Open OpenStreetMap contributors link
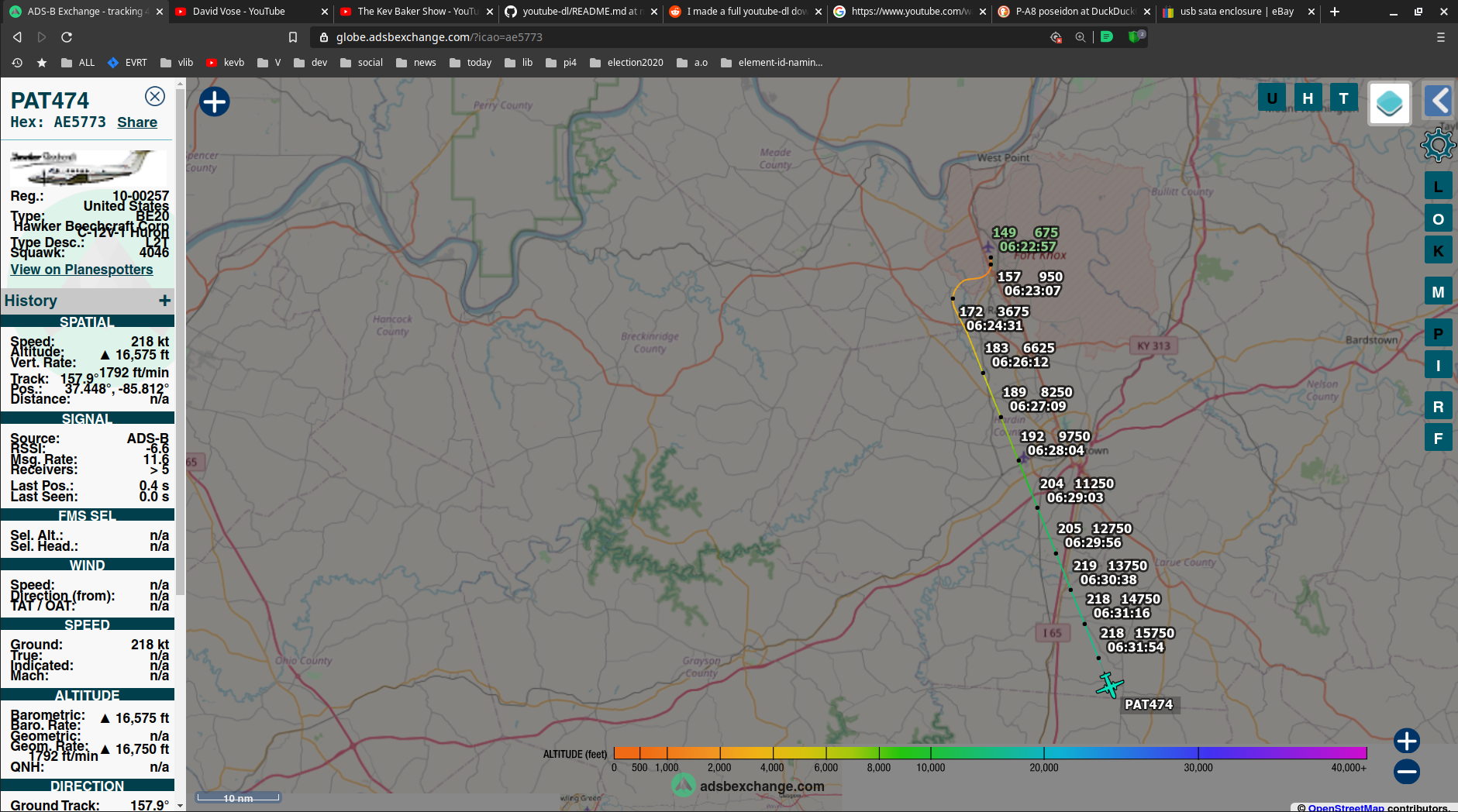Viewport: 1458px width, 812px height. (x=1346, y=807)
